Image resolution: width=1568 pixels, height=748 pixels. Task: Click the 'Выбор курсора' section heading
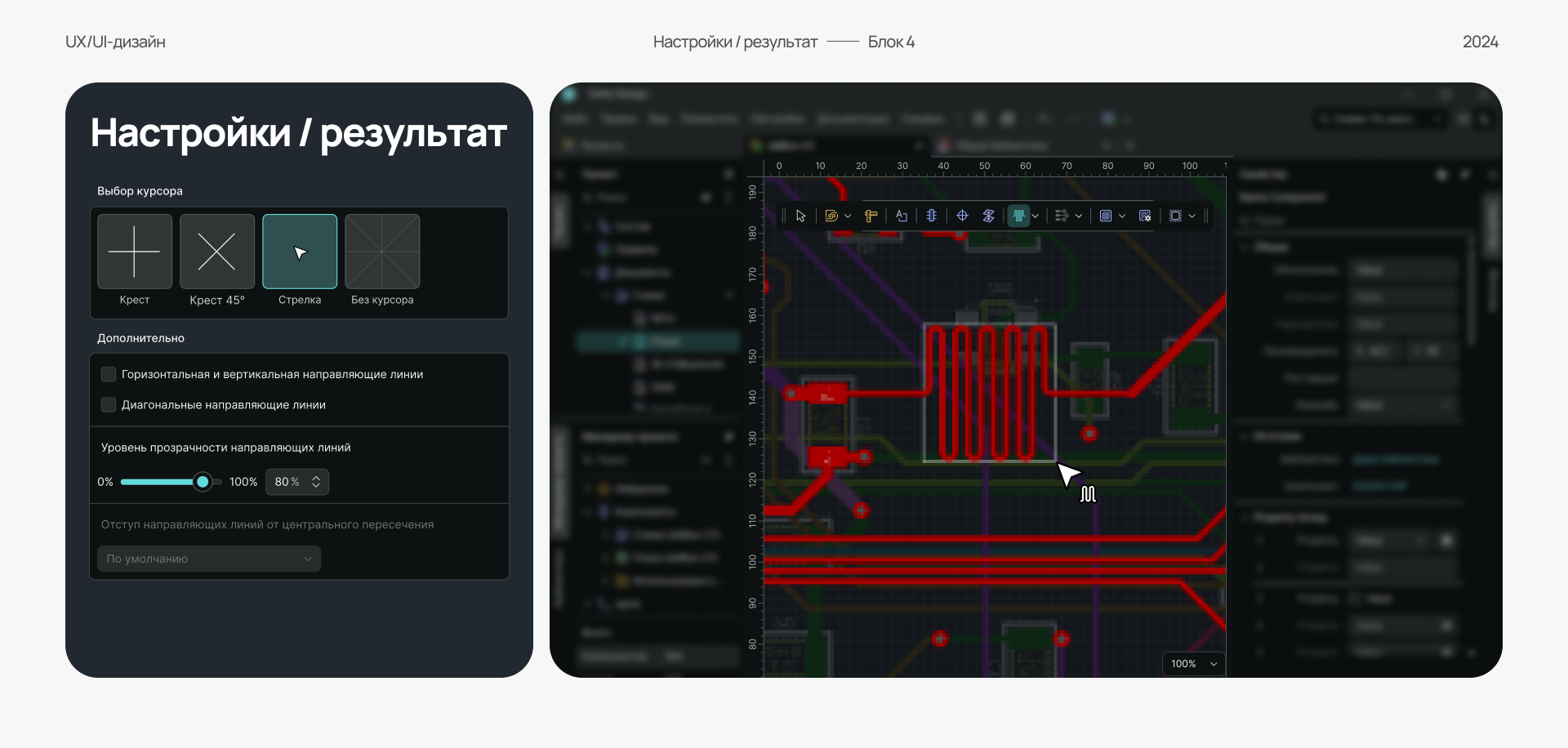[140, 191]
